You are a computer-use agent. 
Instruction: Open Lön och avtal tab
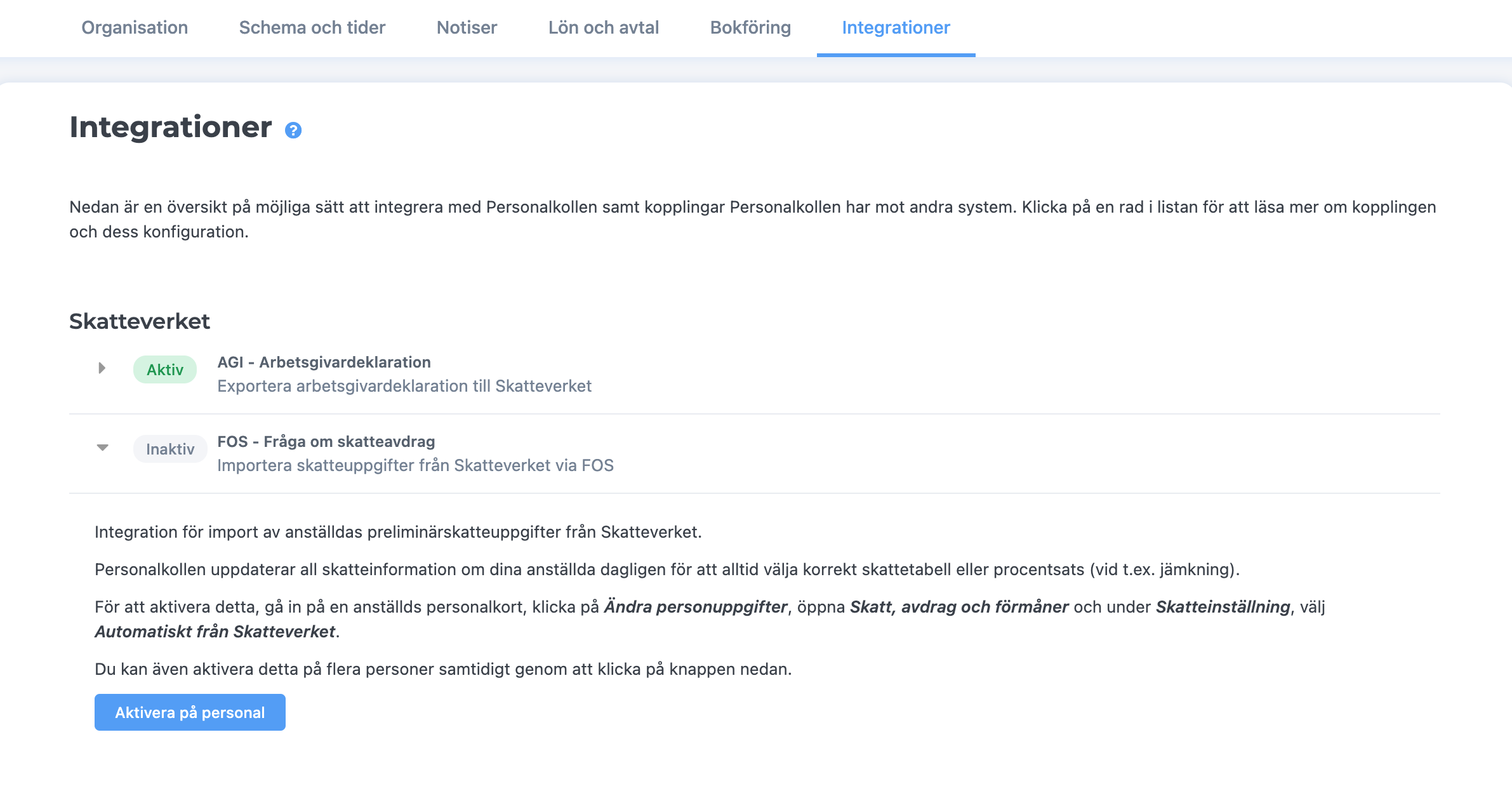click(603, 27)
